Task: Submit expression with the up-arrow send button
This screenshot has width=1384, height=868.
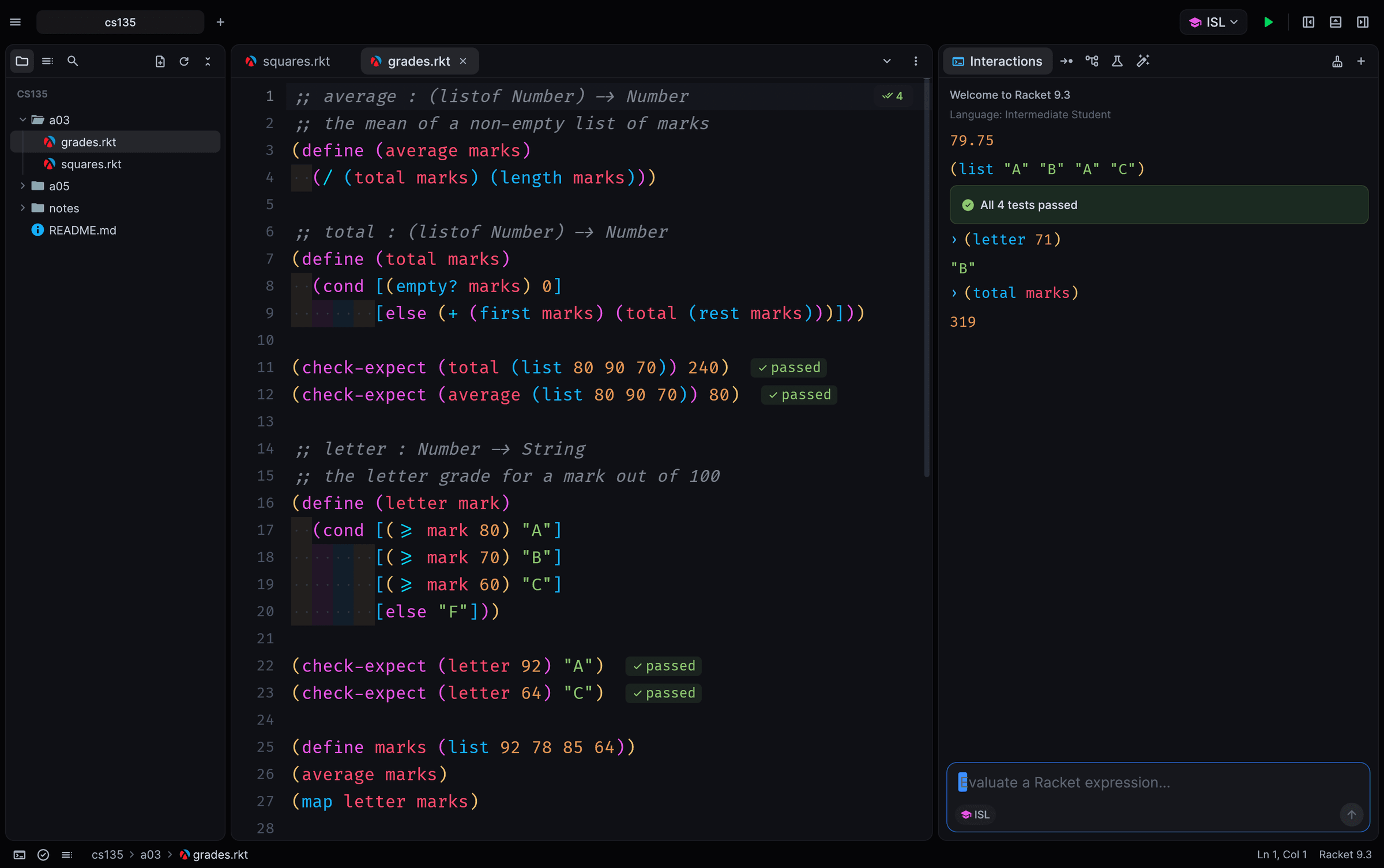Action: coord(1351,814)
